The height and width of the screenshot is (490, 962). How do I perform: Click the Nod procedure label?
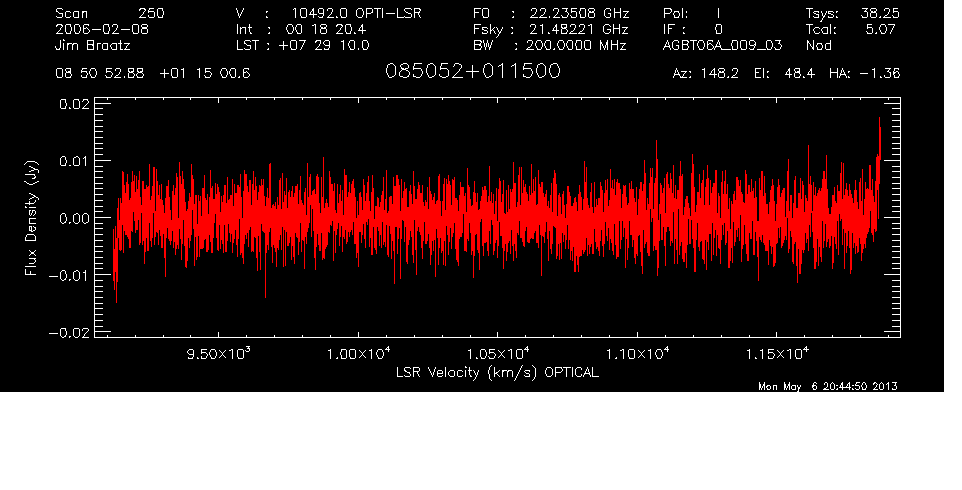(x=819, y=45)
